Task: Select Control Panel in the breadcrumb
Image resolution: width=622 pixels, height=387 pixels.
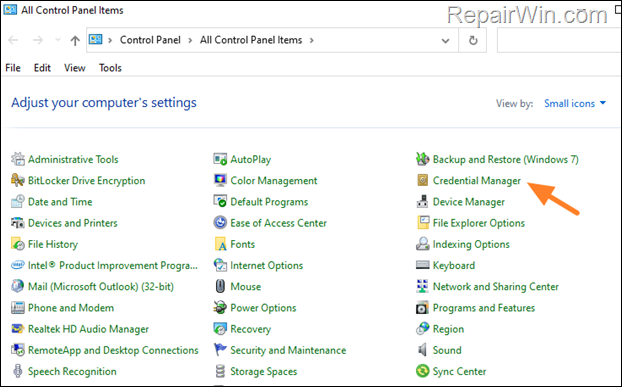Action: coord(150,40)
